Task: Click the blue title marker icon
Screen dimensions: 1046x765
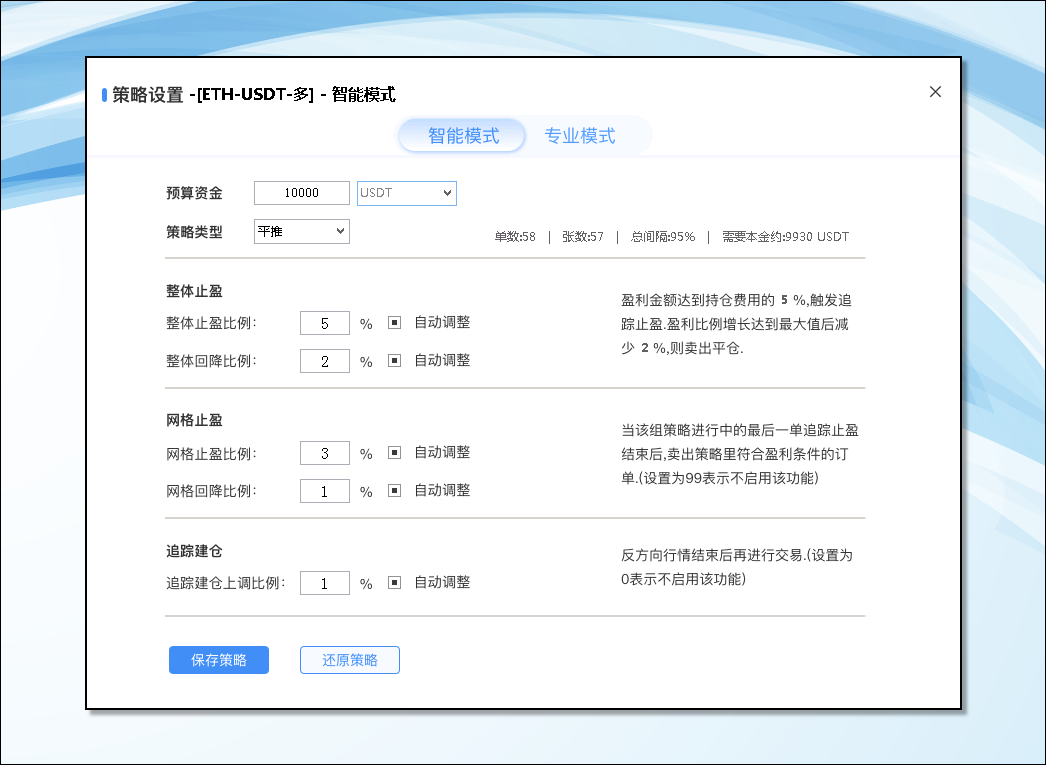Action: (x=104, y=95)
